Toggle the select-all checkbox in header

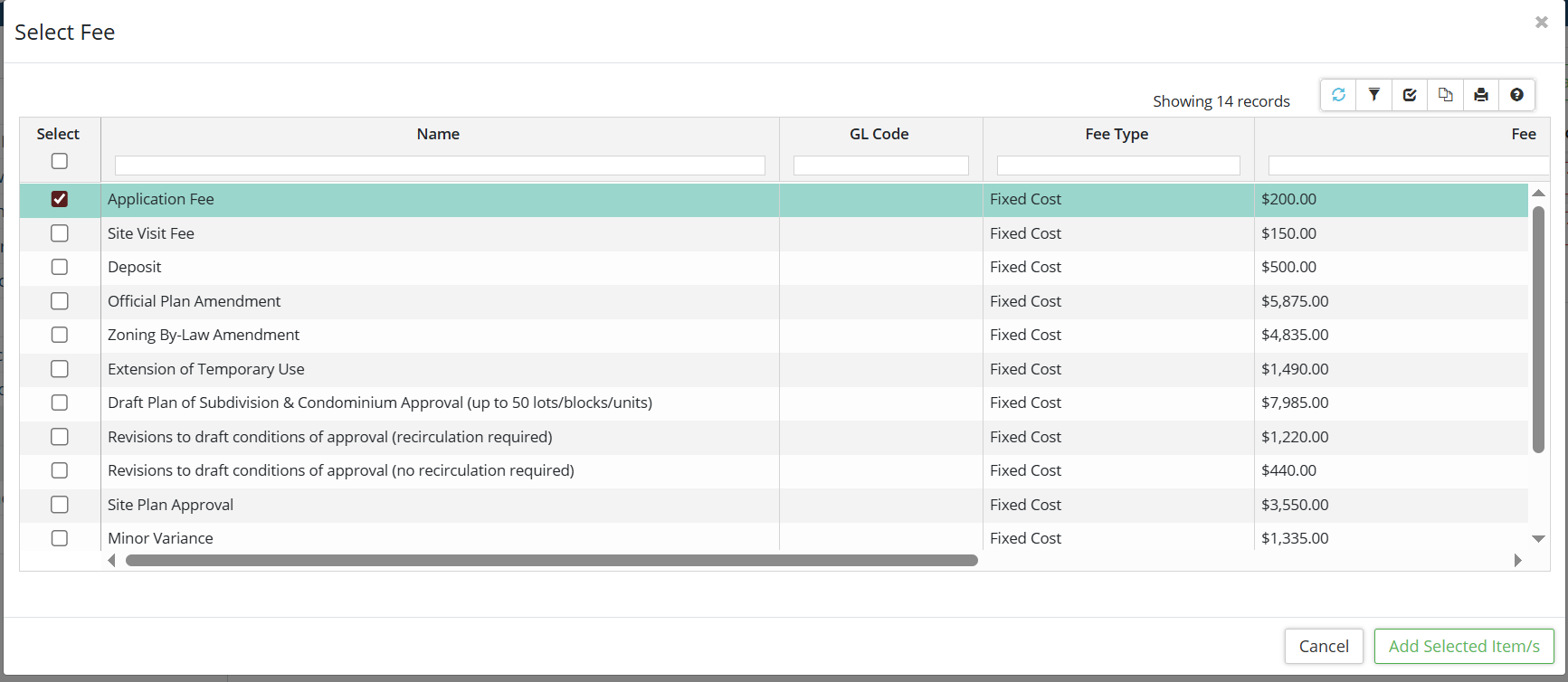pyautogui.click(x=60, y=161)
